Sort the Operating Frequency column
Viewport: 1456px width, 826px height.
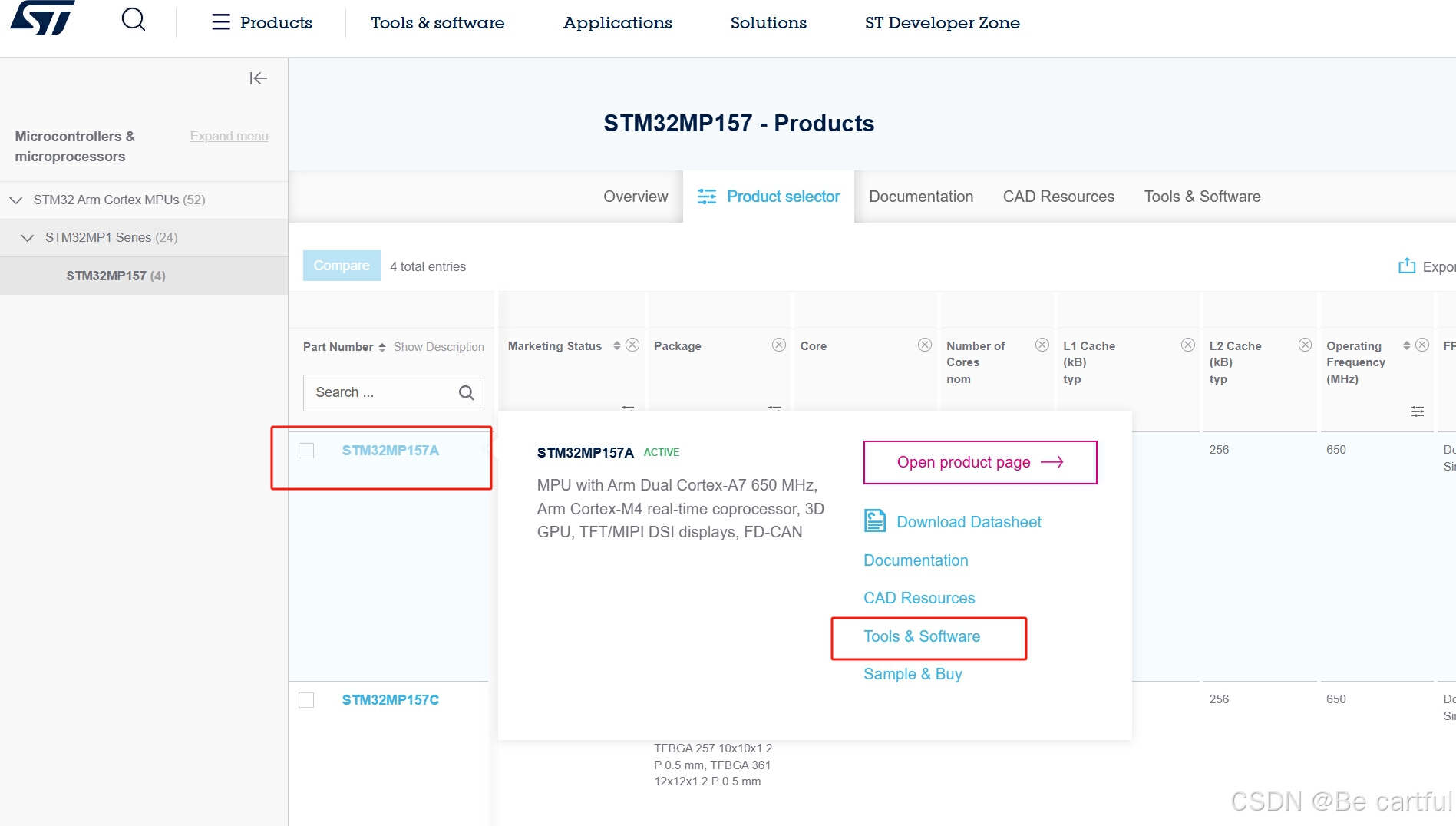click(1406, 345)
